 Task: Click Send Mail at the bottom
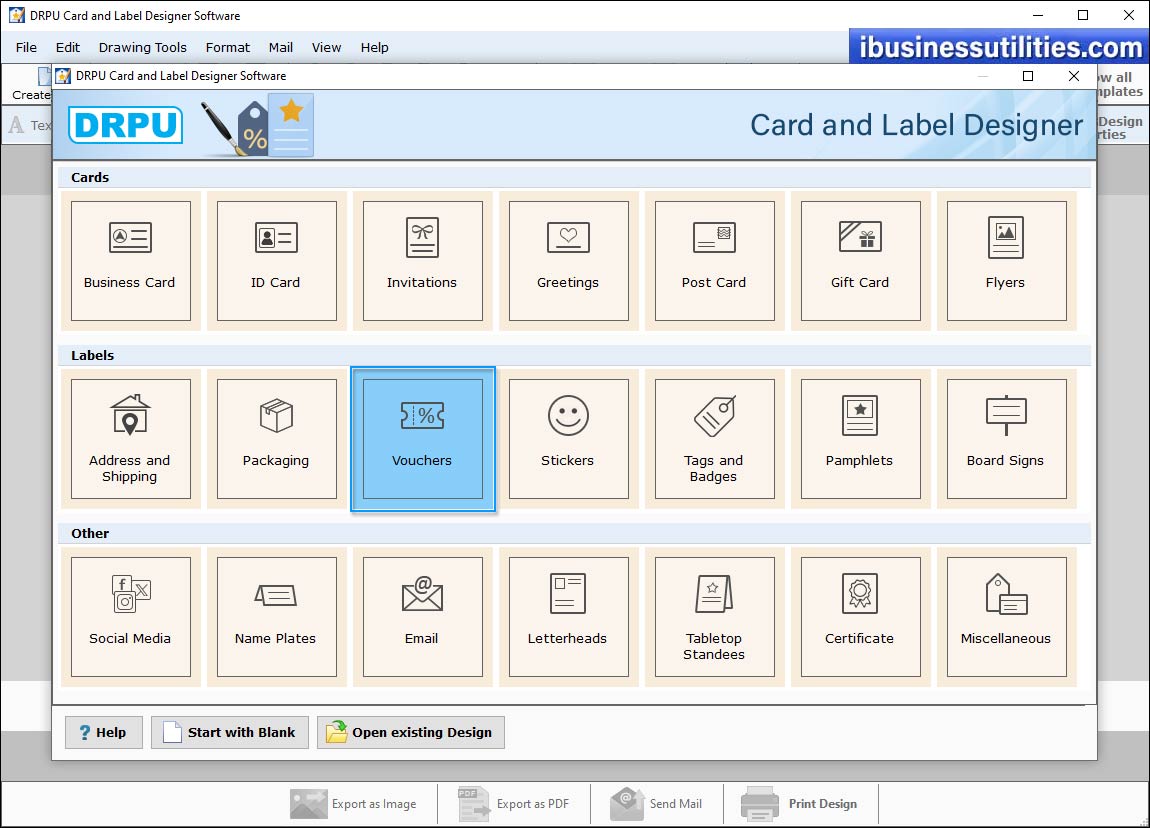click(657, 804)
